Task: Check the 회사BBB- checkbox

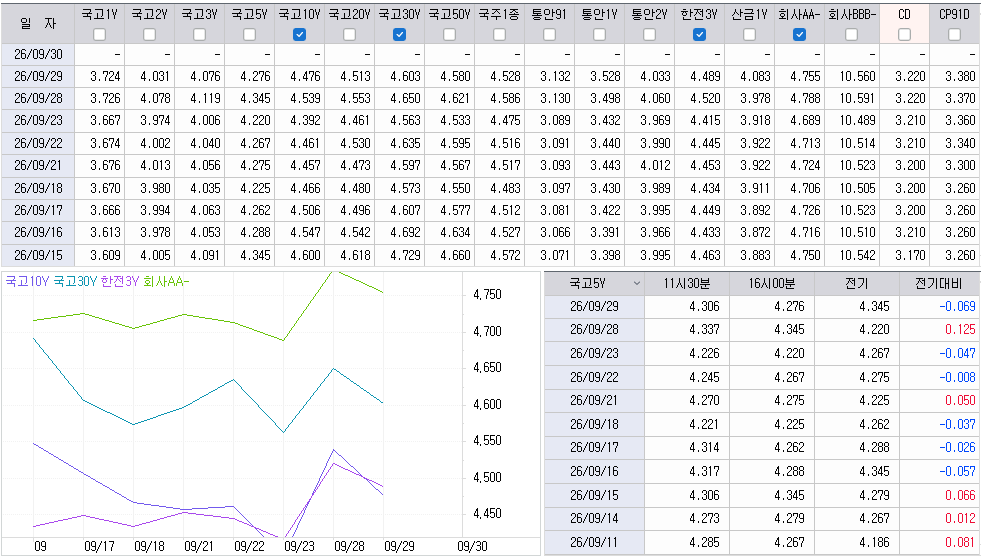Action: (851, 35)
